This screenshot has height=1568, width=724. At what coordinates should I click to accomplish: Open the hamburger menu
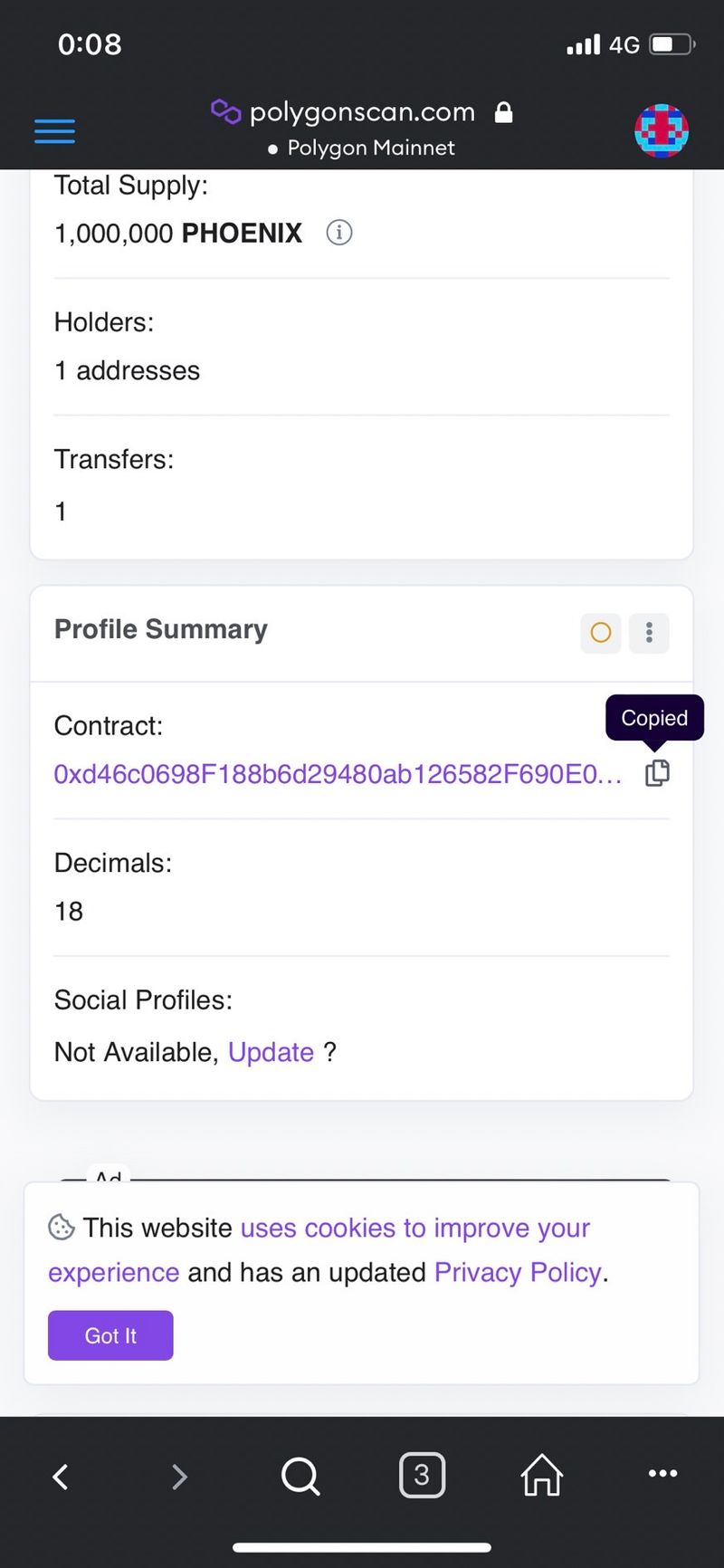[x=54, y=131]
